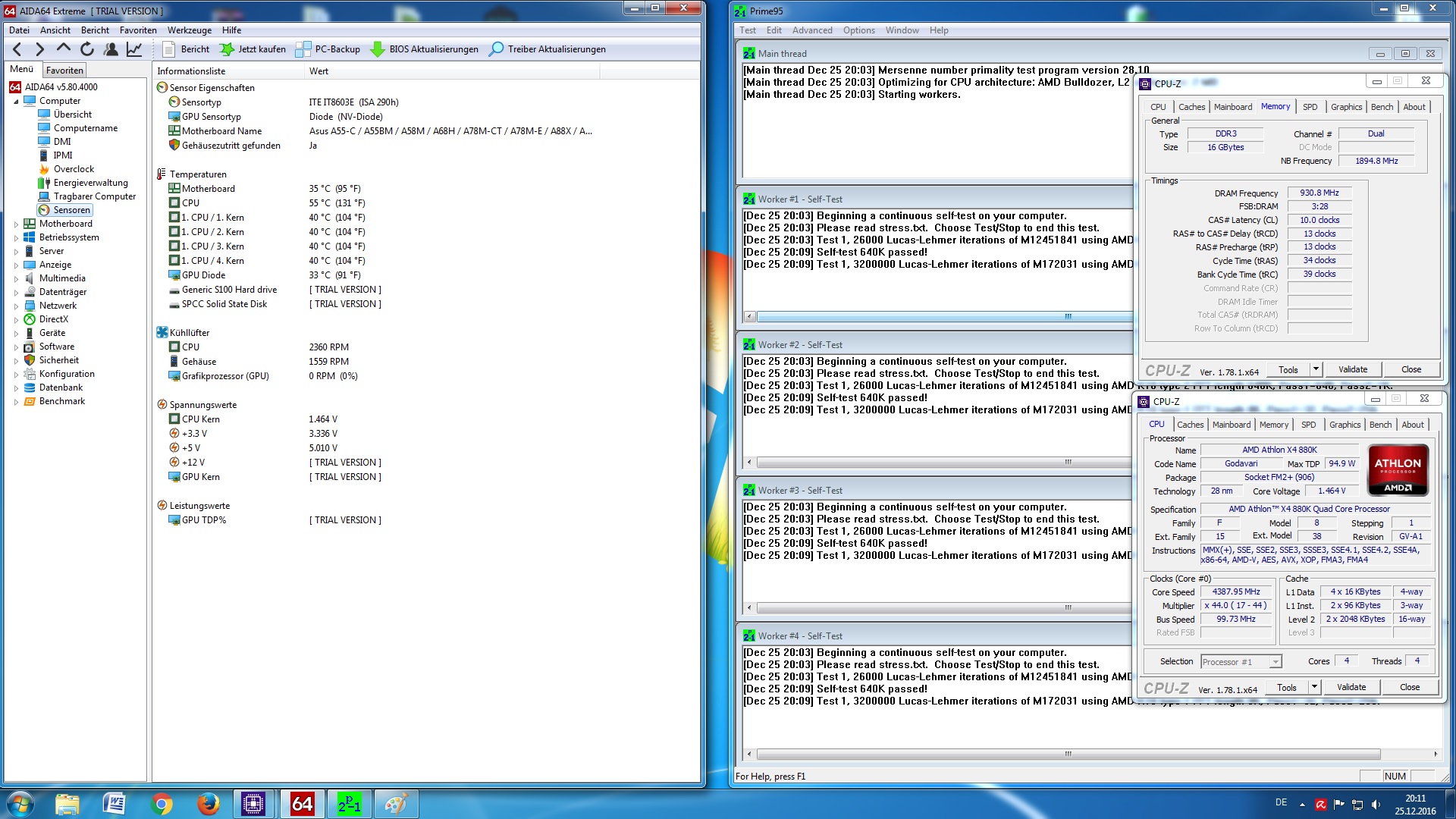Open the Advanced menu in Prime95
The image size is (1456, 819).
coord(811,30)
